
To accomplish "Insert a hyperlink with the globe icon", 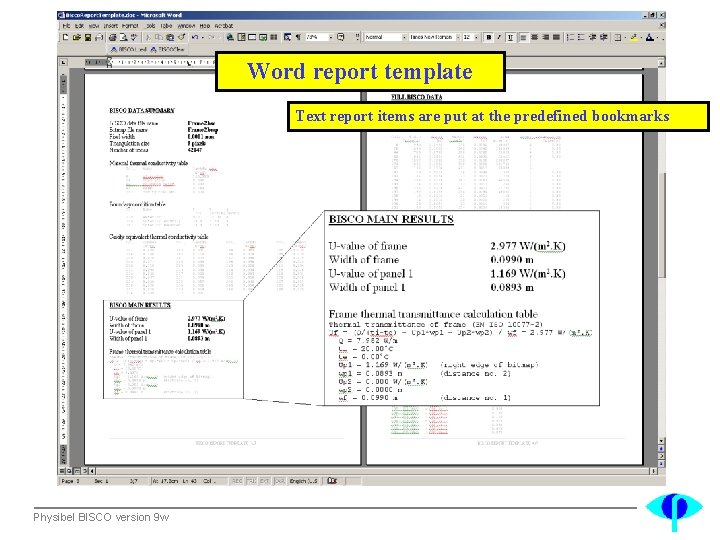I will (230, 37).
